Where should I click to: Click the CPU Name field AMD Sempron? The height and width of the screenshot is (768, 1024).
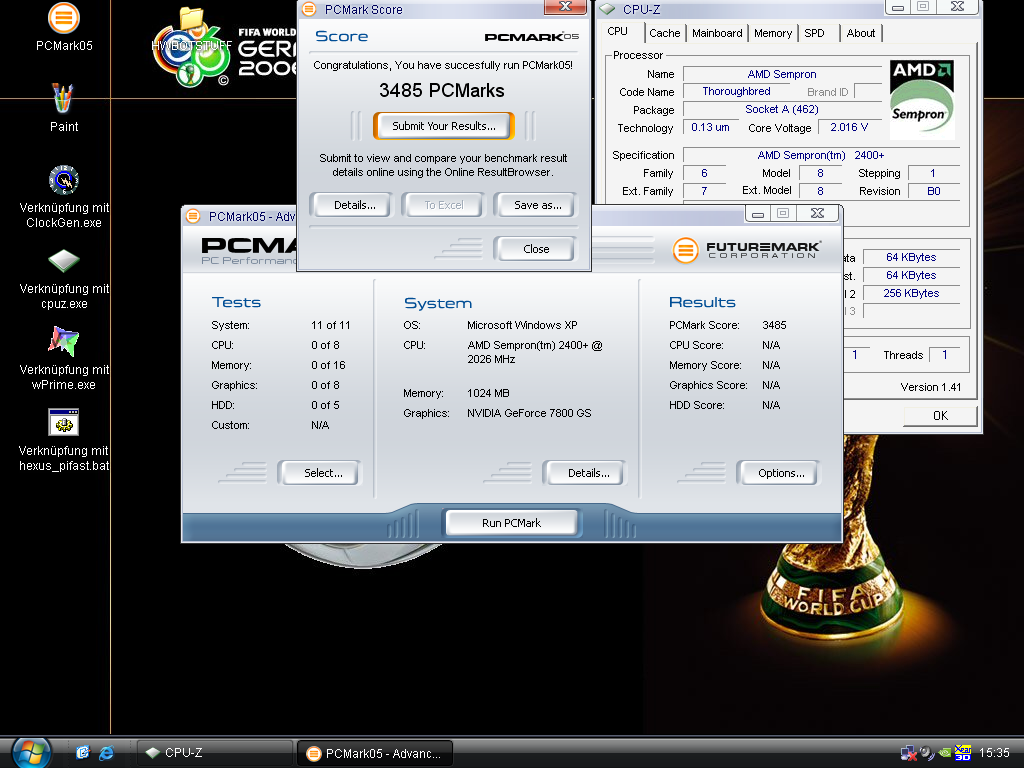pyautogui.click(x=782, y=74)
